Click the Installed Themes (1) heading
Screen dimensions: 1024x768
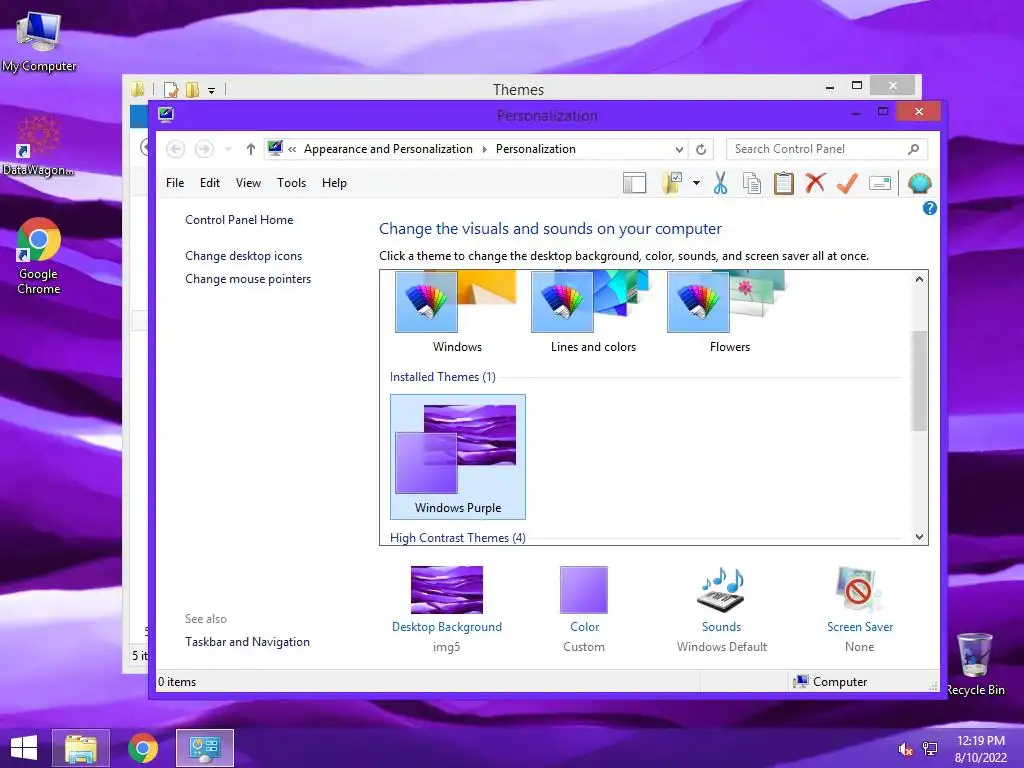pos(443,377)
